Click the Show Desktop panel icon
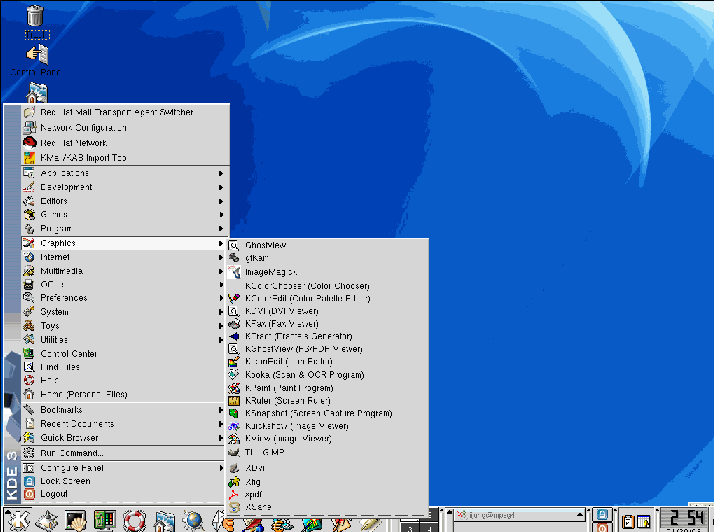Viewport: 714px width, 532px height. (47, 520)
